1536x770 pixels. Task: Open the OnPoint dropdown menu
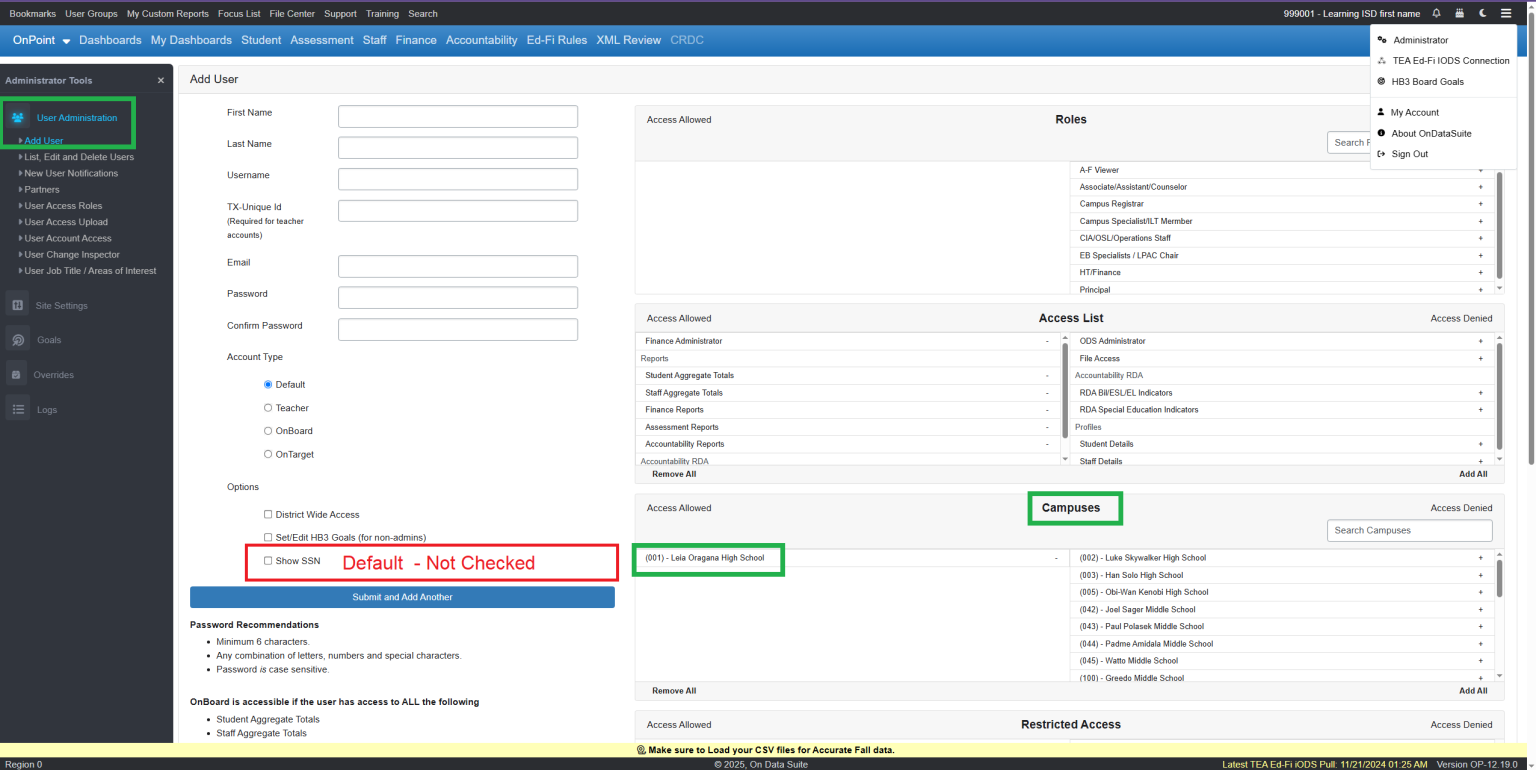[40, 40]
